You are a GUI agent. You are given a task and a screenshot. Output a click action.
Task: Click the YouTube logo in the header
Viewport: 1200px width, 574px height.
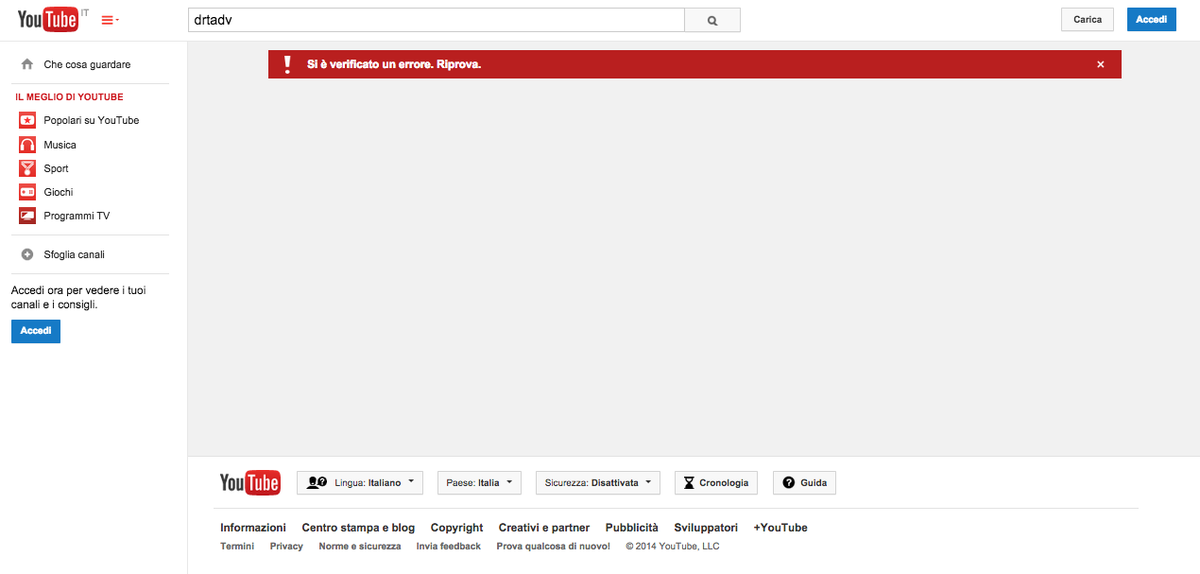(48, 19)
